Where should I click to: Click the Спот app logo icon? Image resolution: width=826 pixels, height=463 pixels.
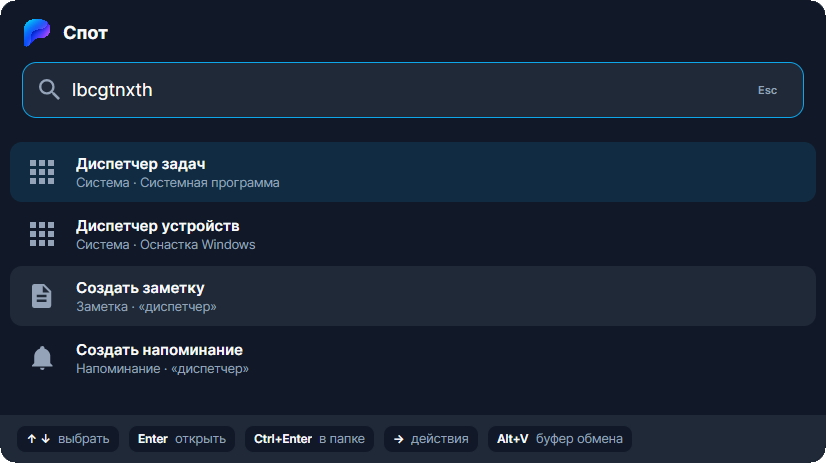(37, 33)
